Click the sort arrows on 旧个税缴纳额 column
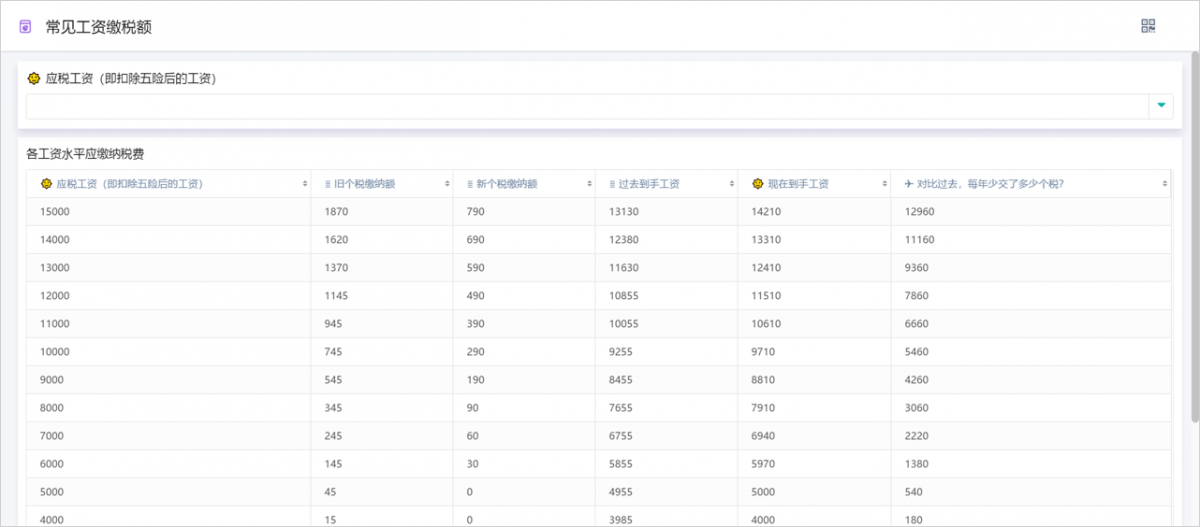This screenshot has width=1200, height=527. coord(447,184)
